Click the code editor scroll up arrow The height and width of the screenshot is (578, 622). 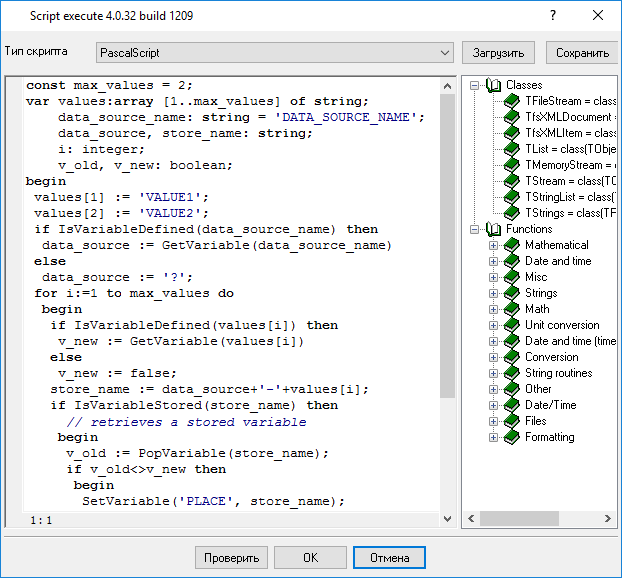[447, 86]
